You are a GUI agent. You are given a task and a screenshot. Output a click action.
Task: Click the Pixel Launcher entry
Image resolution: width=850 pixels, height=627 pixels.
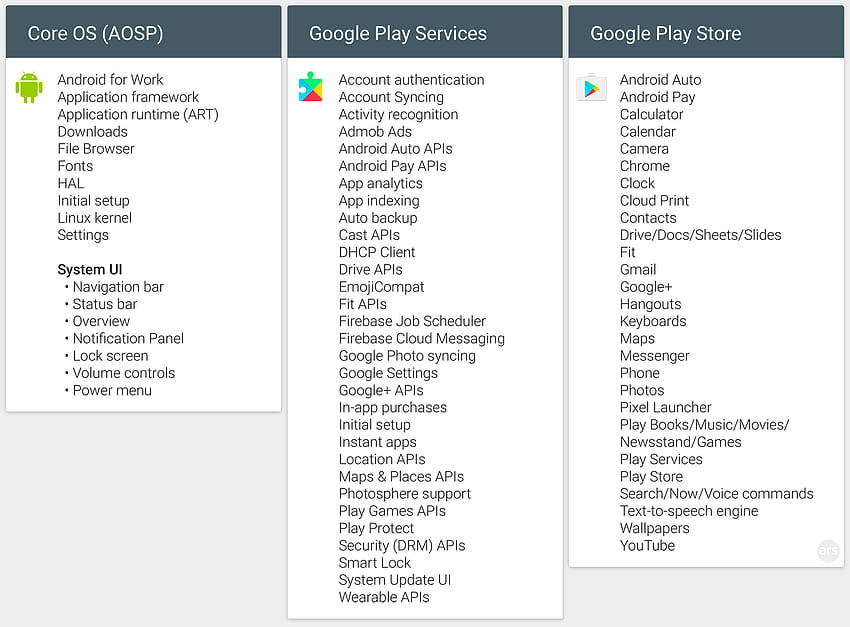(665, 408)
